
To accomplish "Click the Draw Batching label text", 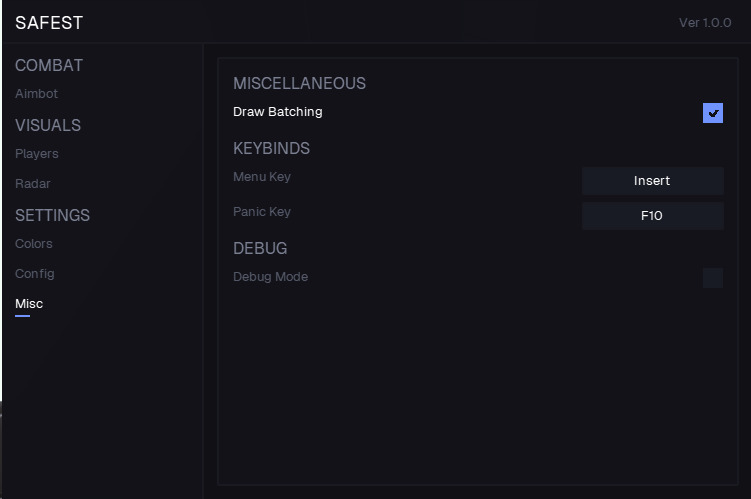I will point(278,112).
